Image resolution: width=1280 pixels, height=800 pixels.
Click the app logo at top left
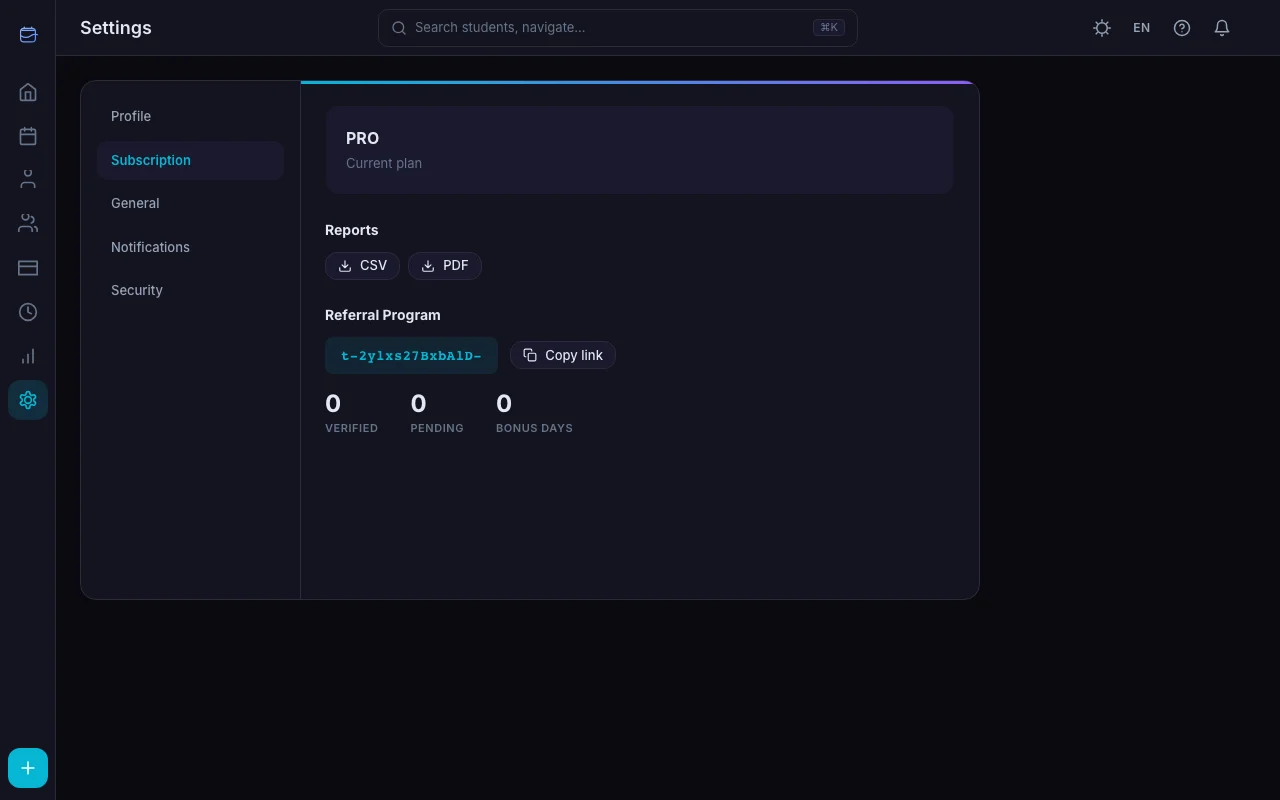(28, 35)
